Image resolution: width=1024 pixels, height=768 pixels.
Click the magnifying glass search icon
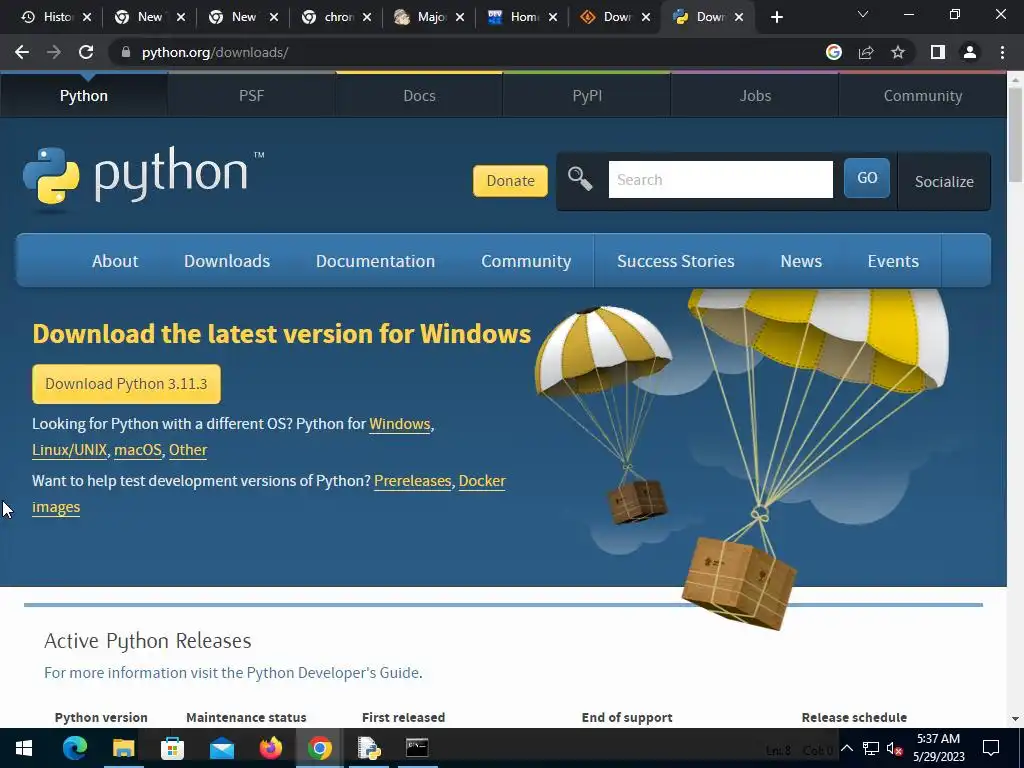pos(579,178)
